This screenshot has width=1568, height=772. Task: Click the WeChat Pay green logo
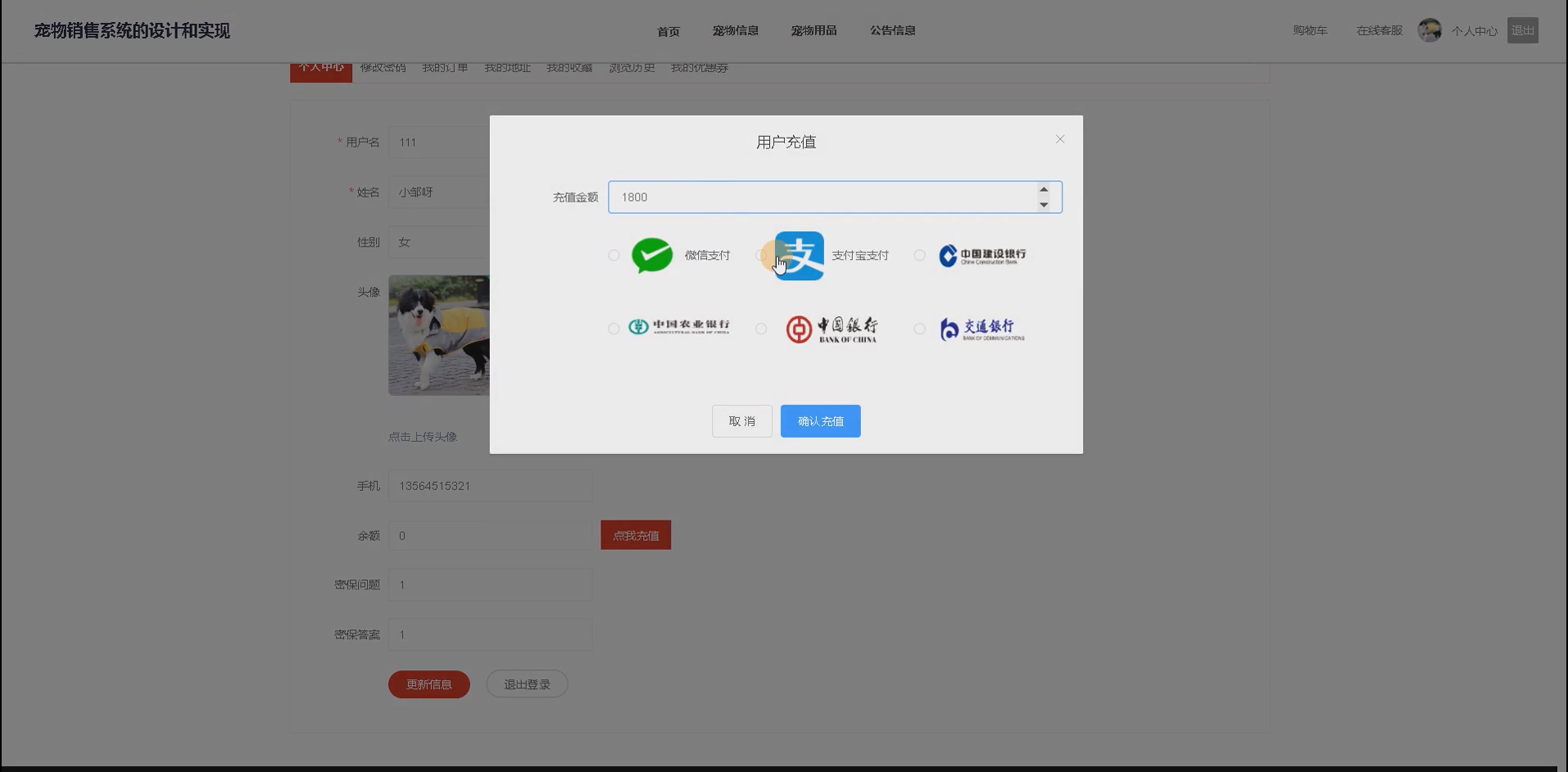tap(652, 255)
